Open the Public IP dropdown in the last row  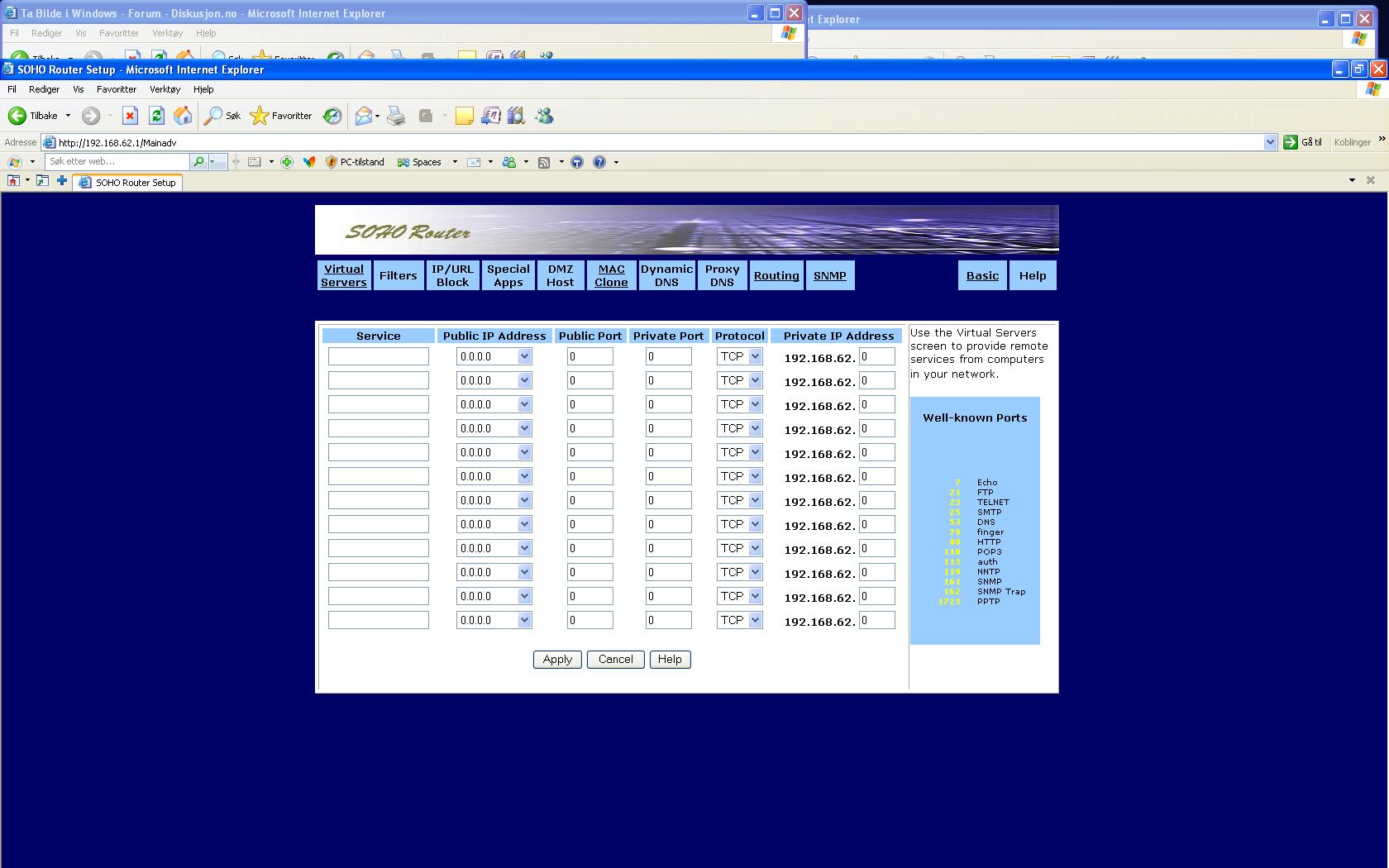click(x=524, y=620)
